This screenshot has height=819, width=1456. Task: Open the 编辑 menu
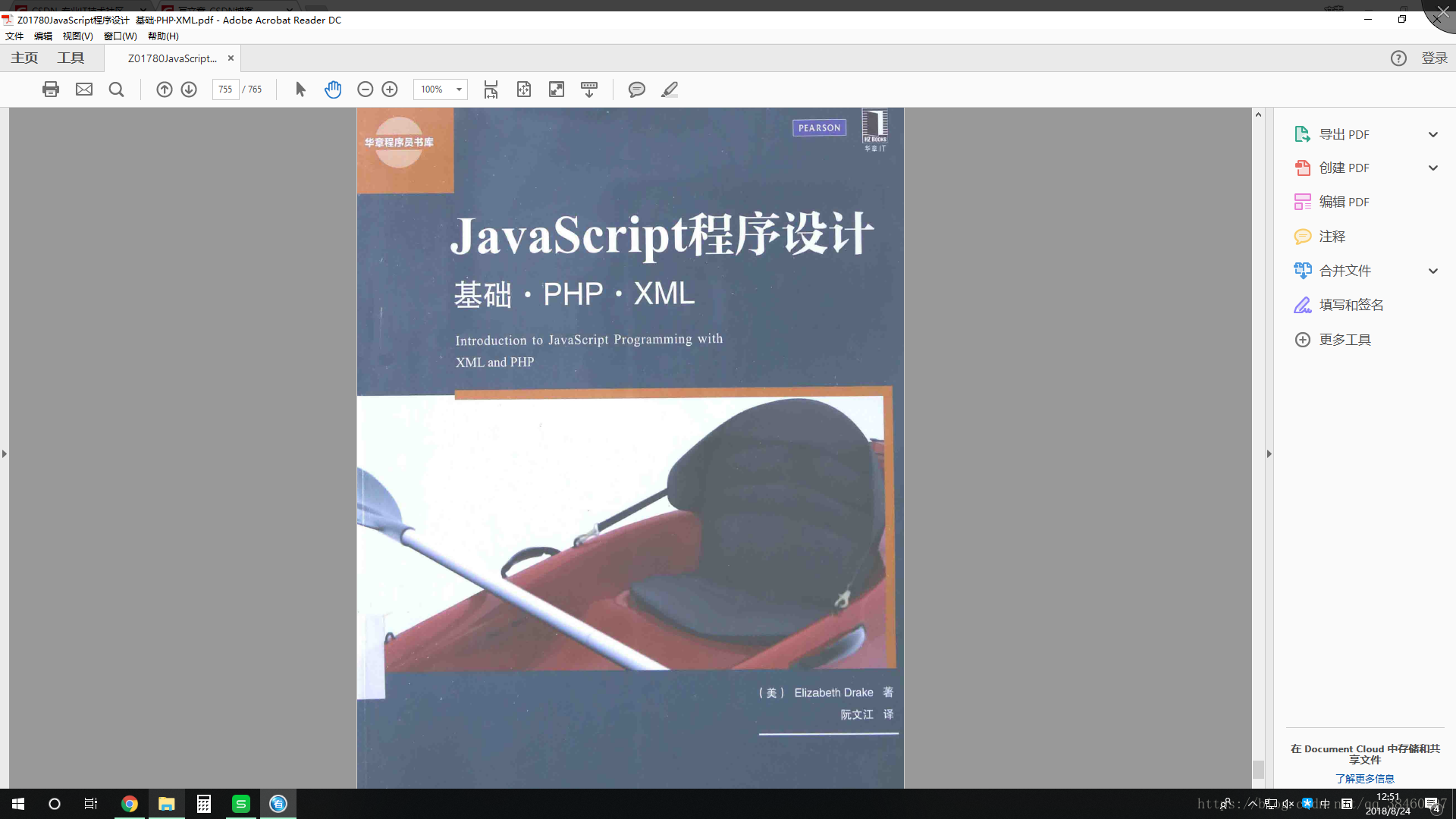pos(43,36)
